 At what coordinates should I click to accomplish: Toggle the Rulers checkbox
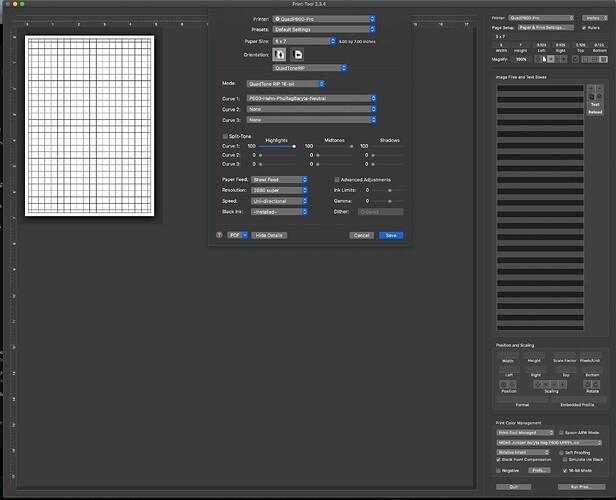[586, 27]
